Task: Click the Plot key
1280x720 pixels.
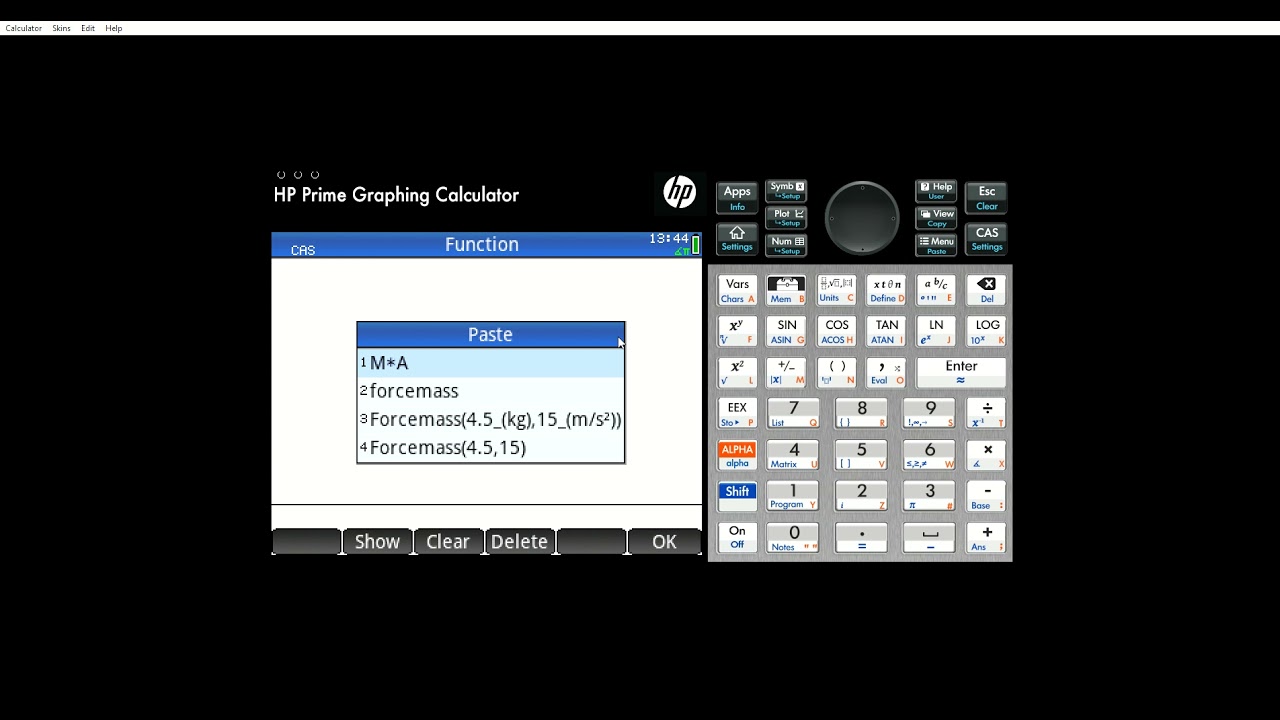Action: click(786, 216)
